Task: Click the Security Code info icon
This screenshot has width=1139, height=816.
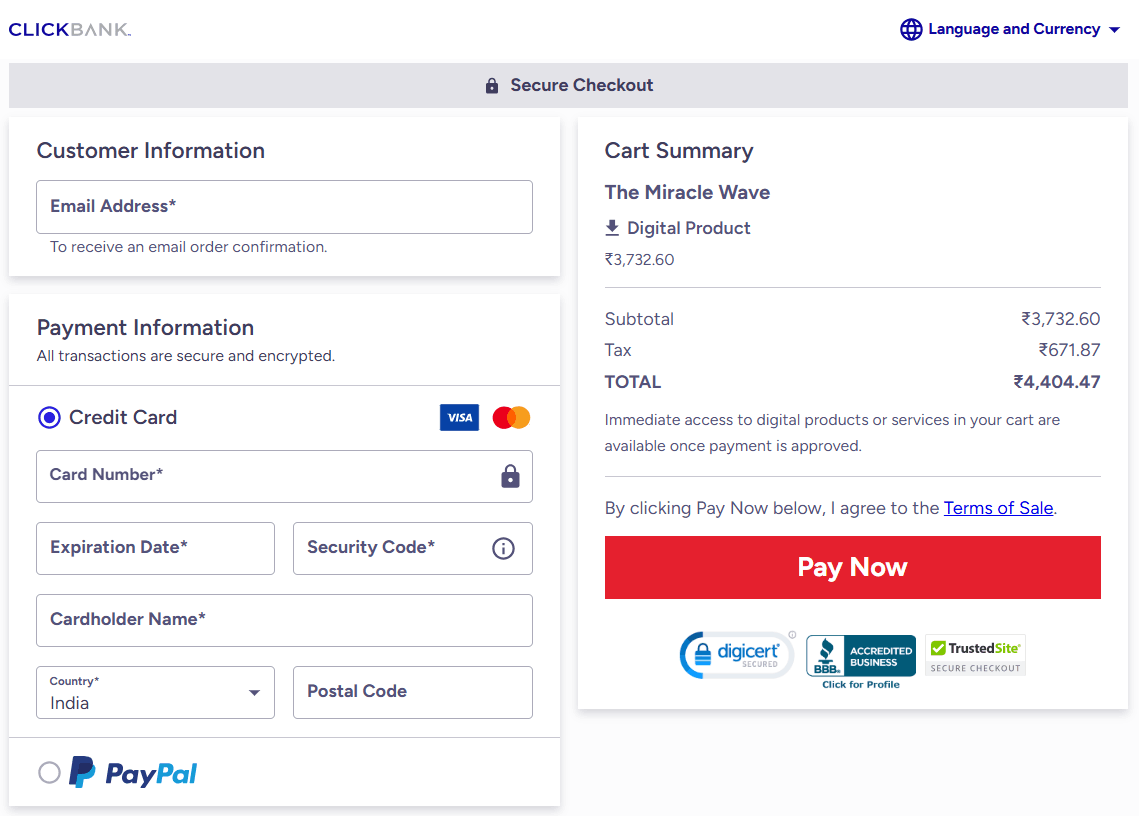Action: (503, 548)
